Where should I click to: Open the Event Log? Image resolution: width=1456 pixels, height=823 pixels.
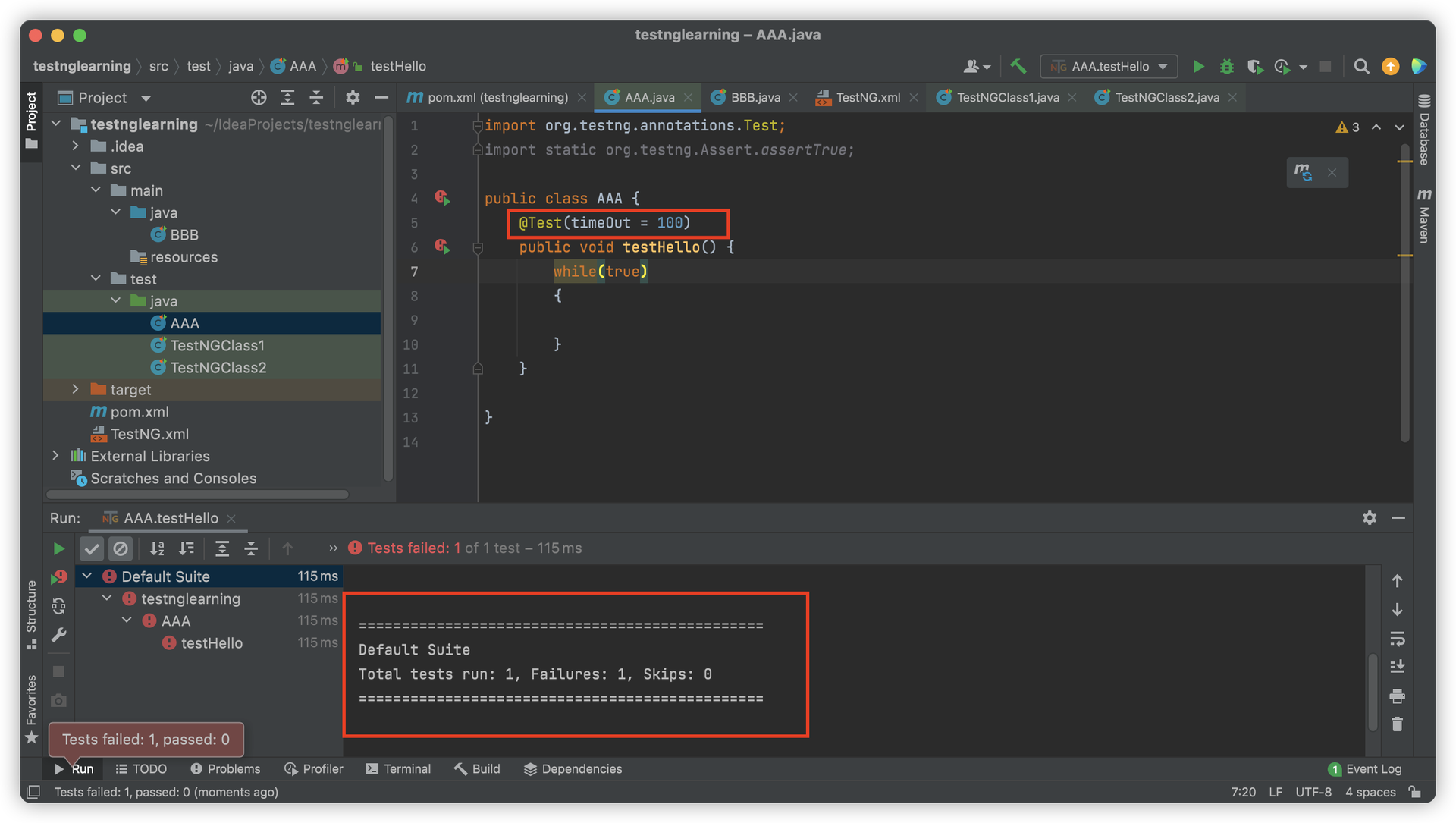point(1365,769)
